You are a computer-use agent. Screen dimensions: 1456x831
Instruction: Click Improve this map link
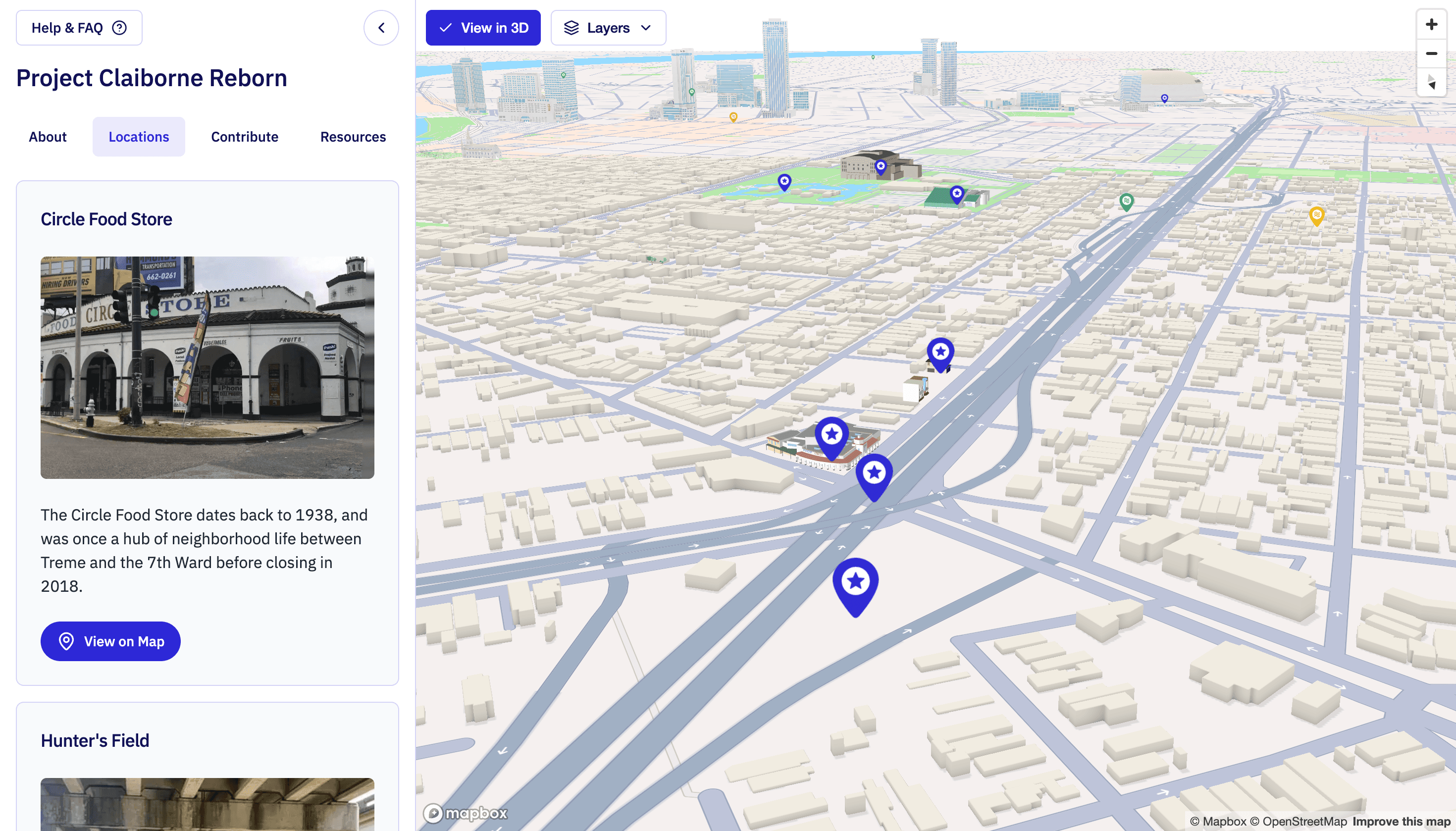click(1401, 821)
